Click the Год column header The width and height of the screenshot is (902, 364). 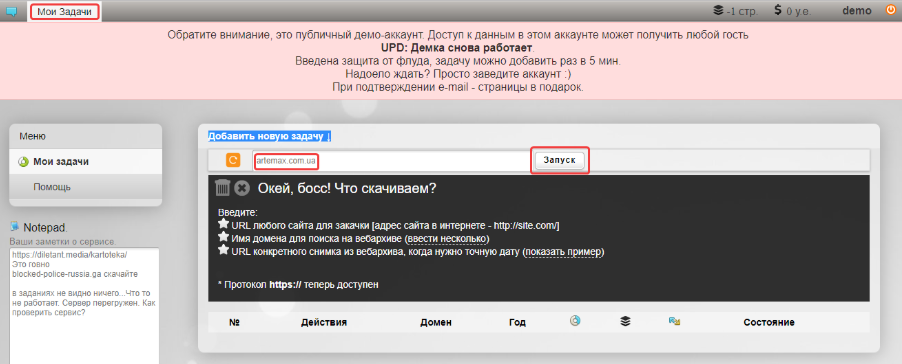(517, 323)
